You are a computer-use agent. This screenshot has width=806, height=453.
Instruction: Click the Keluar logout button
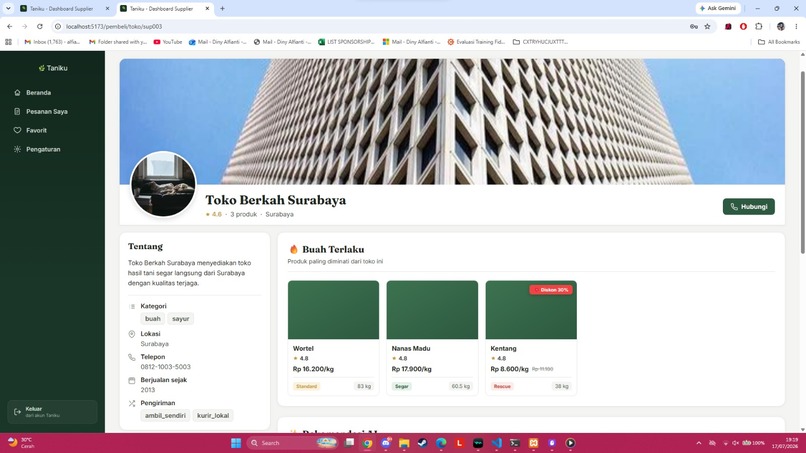tap(52, 412)
